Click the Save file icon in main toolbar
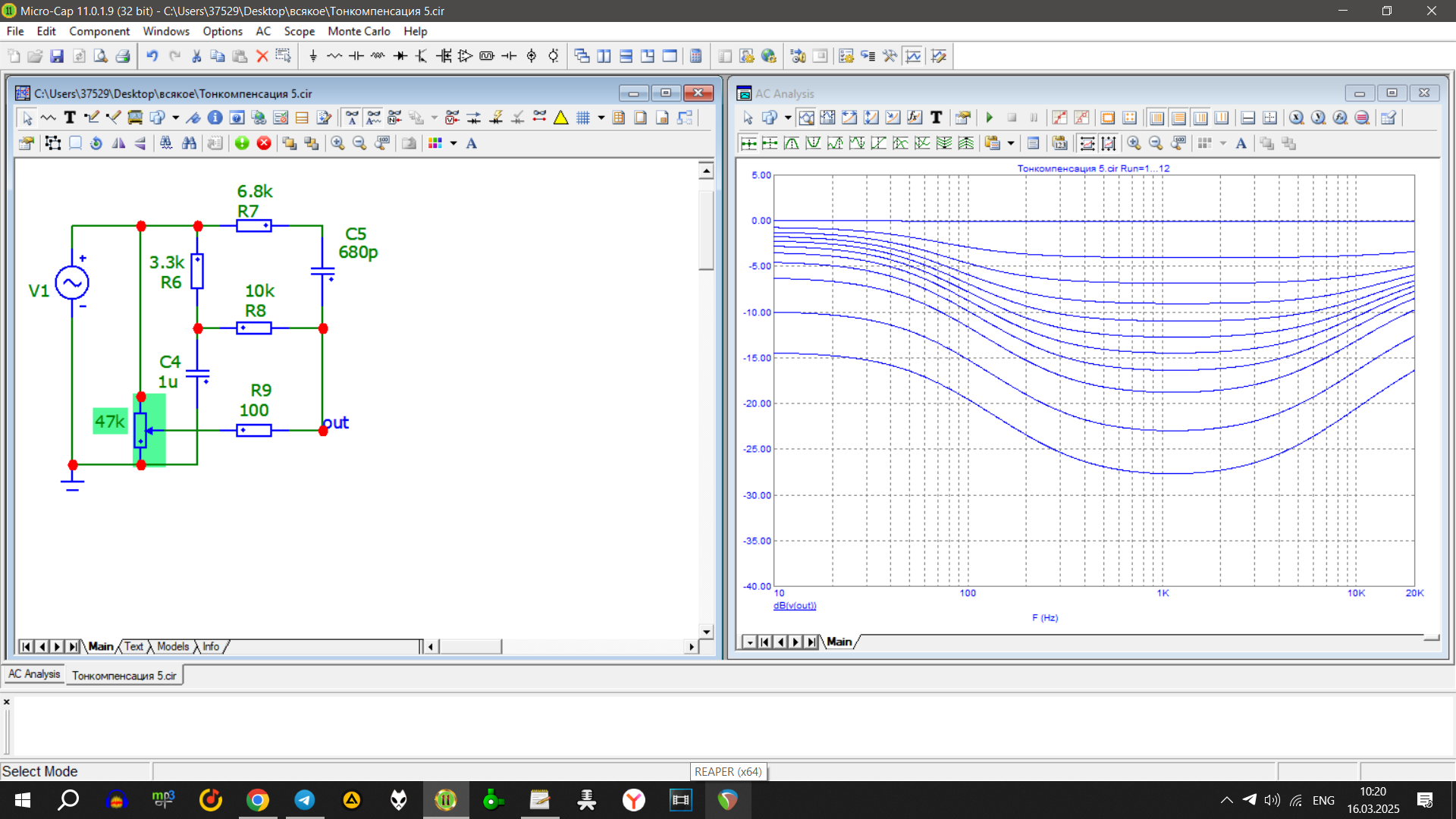 click(x=57, y=56)
